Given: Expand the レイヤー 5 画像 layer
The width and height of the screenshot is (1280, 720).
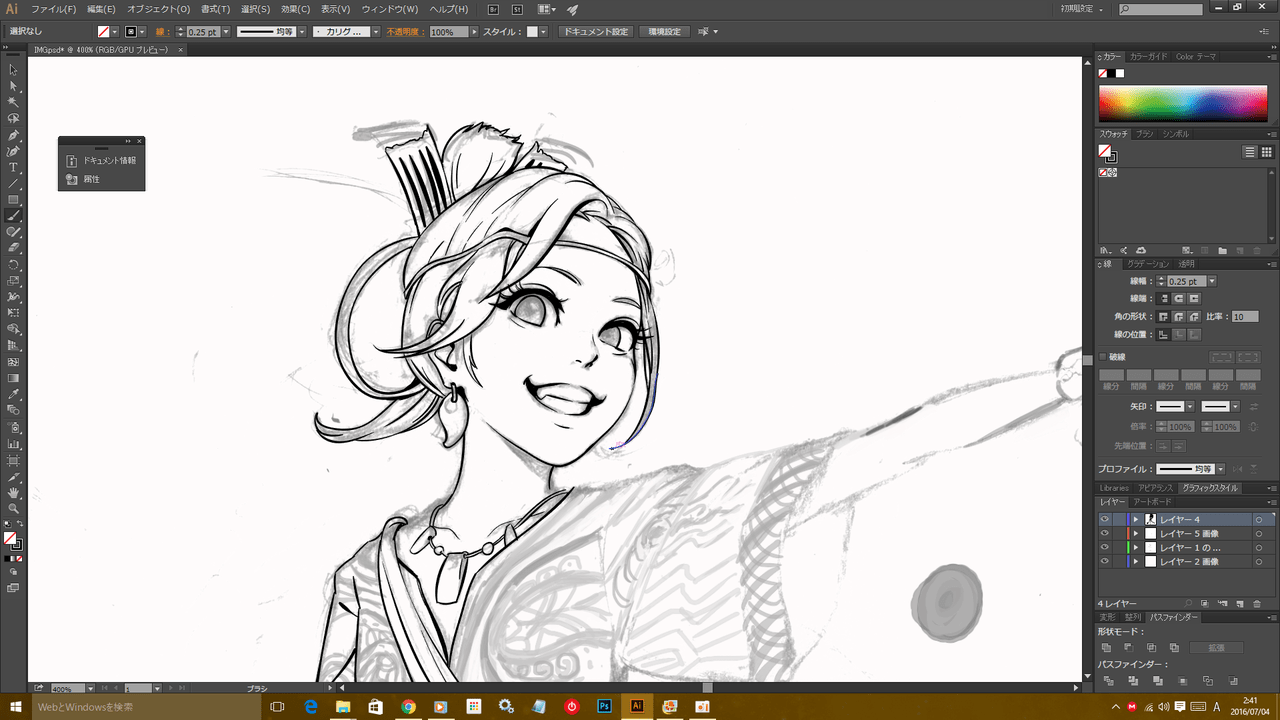Looking at the screenshot, I should click(1136, 534).
